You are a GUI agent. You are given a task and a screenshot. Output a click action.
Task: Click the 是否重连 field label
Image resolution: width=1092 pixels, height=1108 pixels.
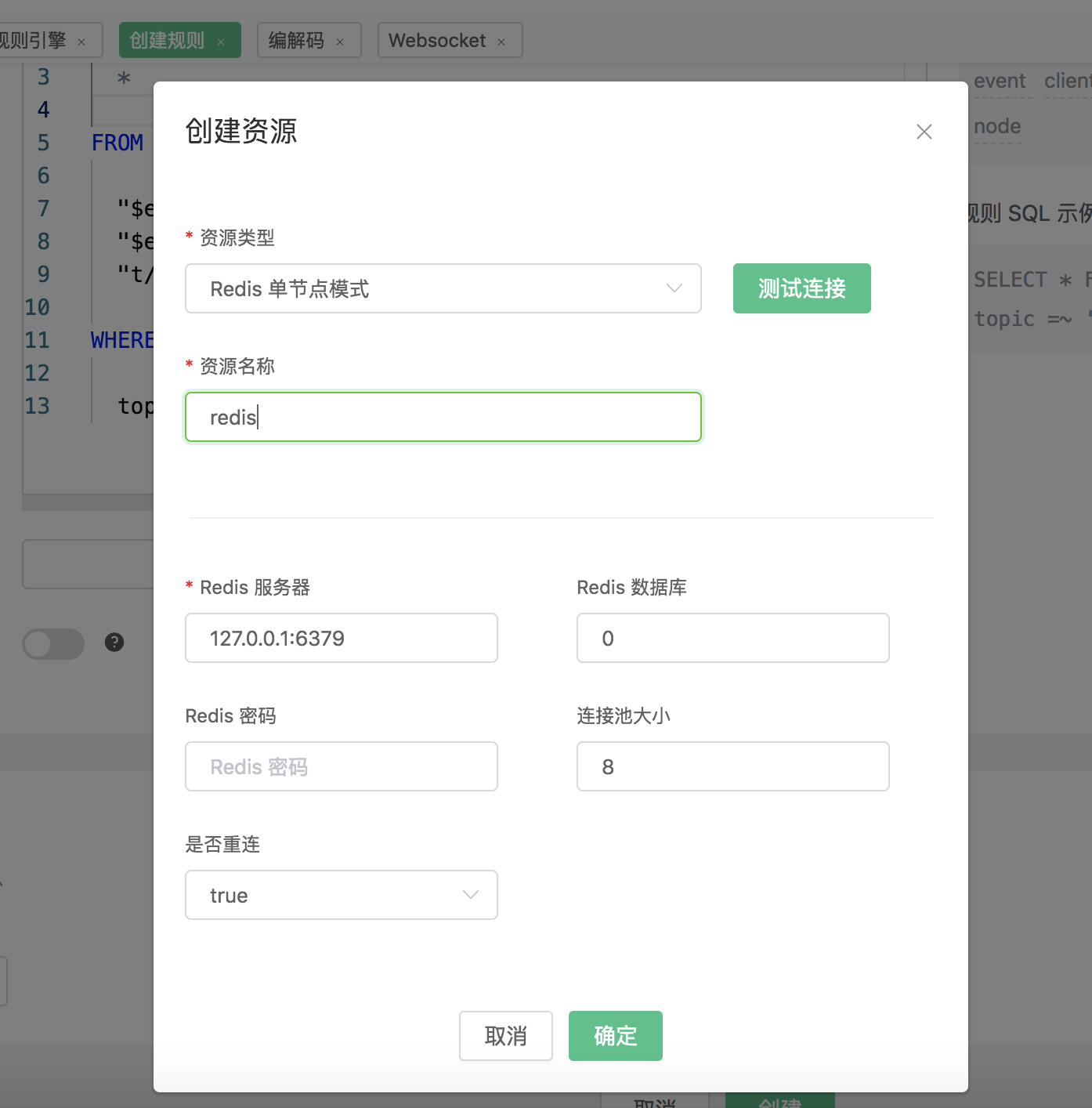[x=222, y=844]
